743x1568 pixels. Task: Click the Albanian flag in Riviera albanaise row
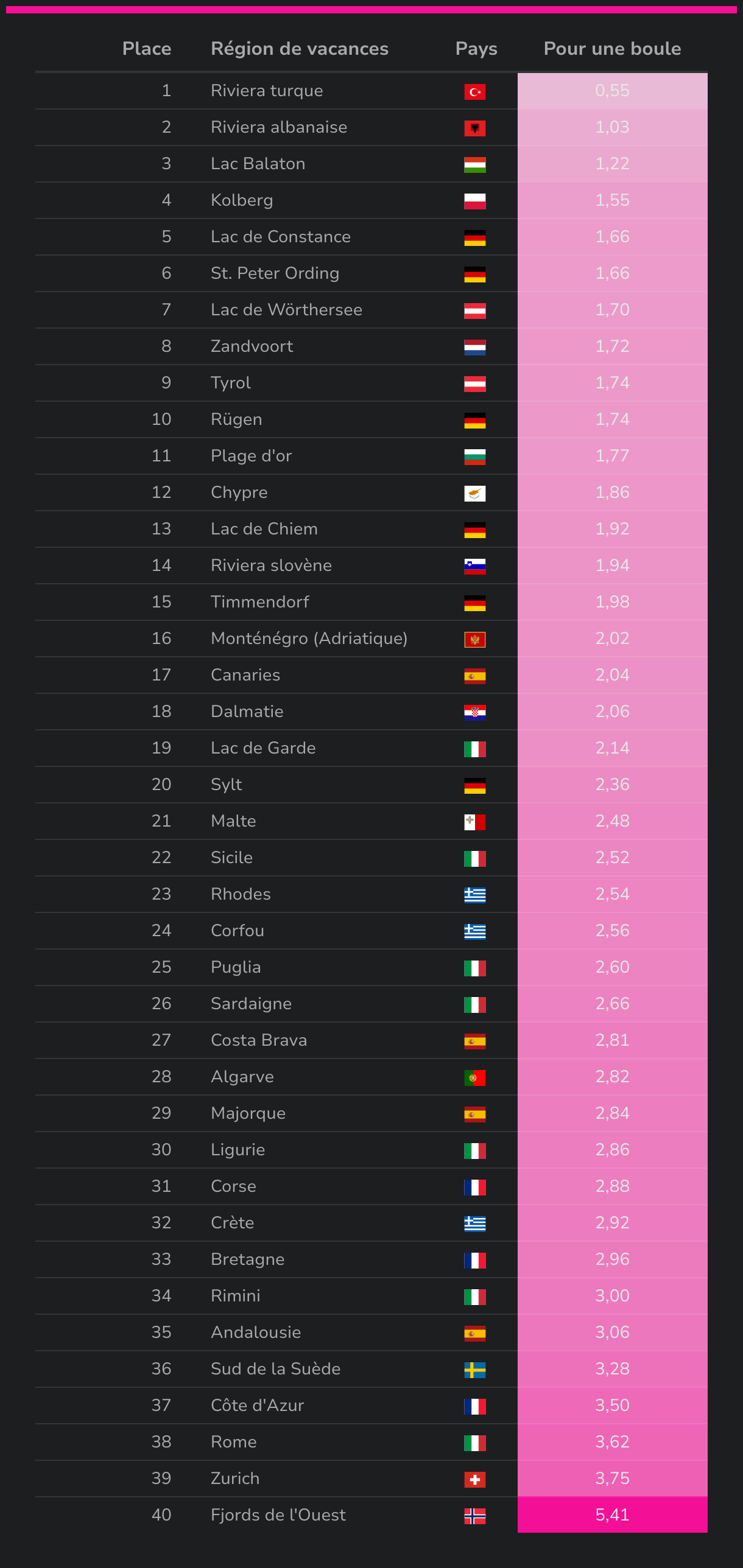pyautogui.click(x=474, y=128)
